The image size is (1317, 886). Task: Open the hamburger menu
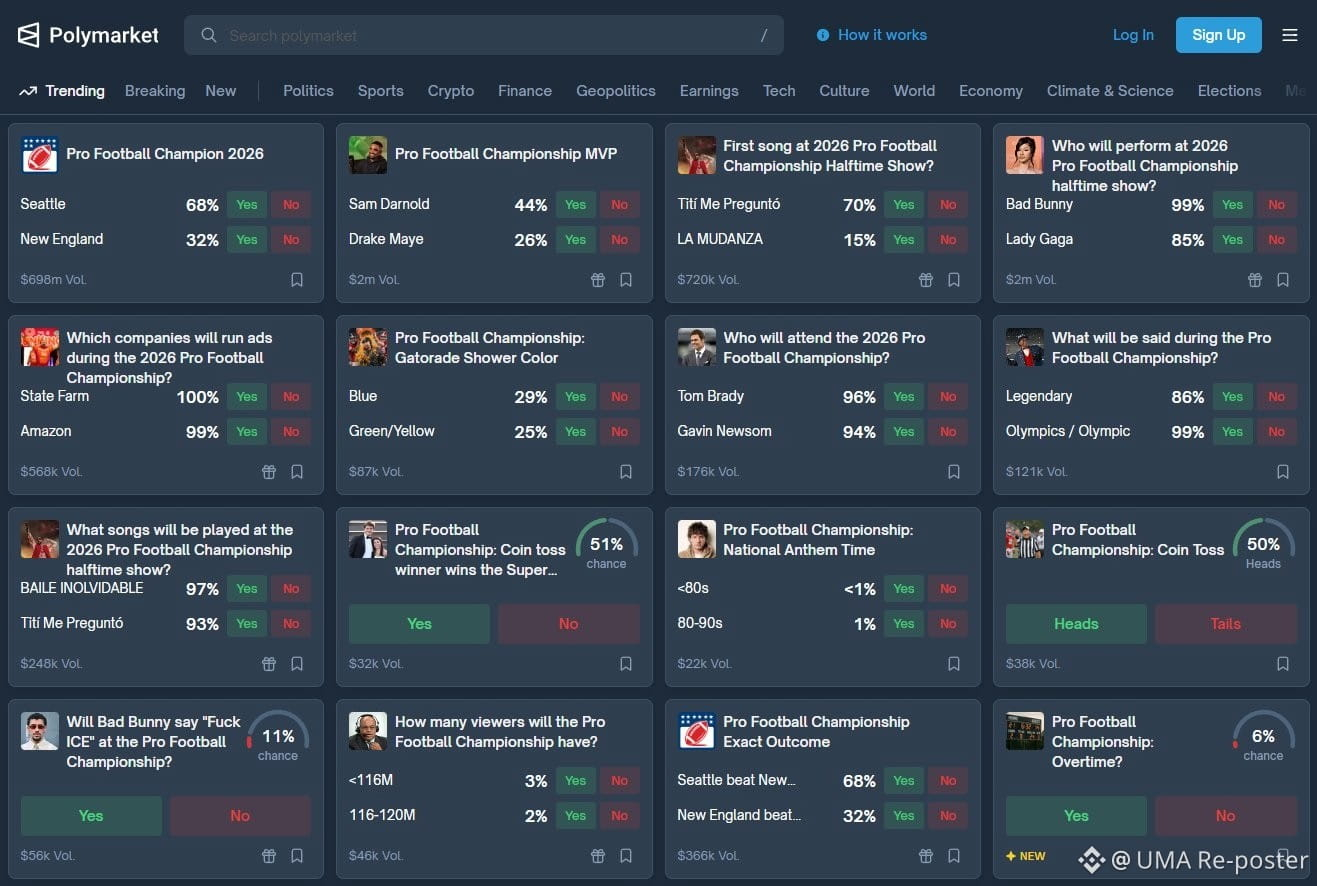click(1290, 35)
